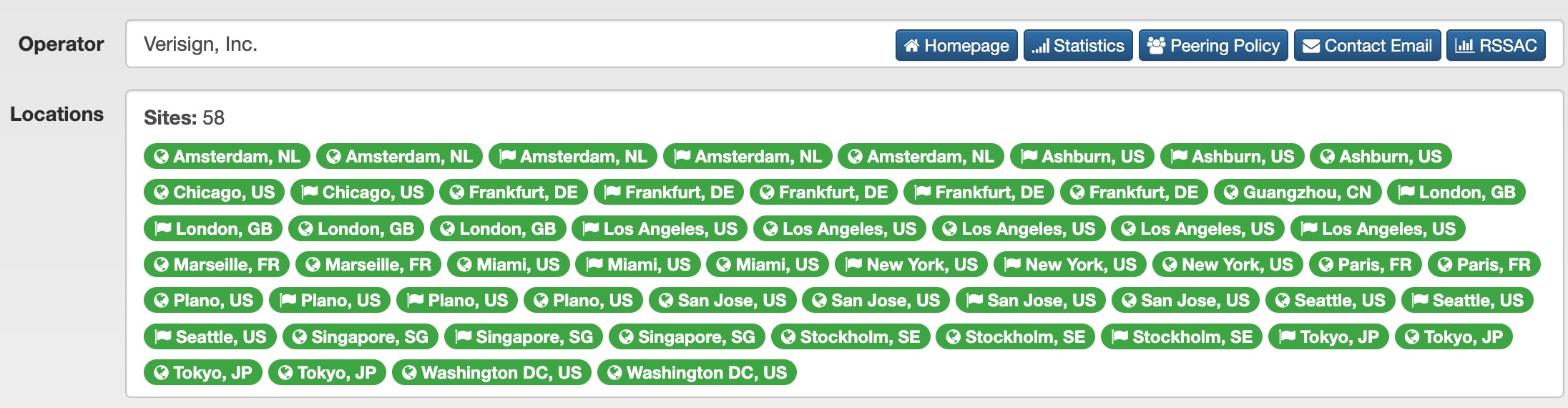Click the home icon on Homepage button
This screenshot has height=408, width=1568.
coord(911,46)
